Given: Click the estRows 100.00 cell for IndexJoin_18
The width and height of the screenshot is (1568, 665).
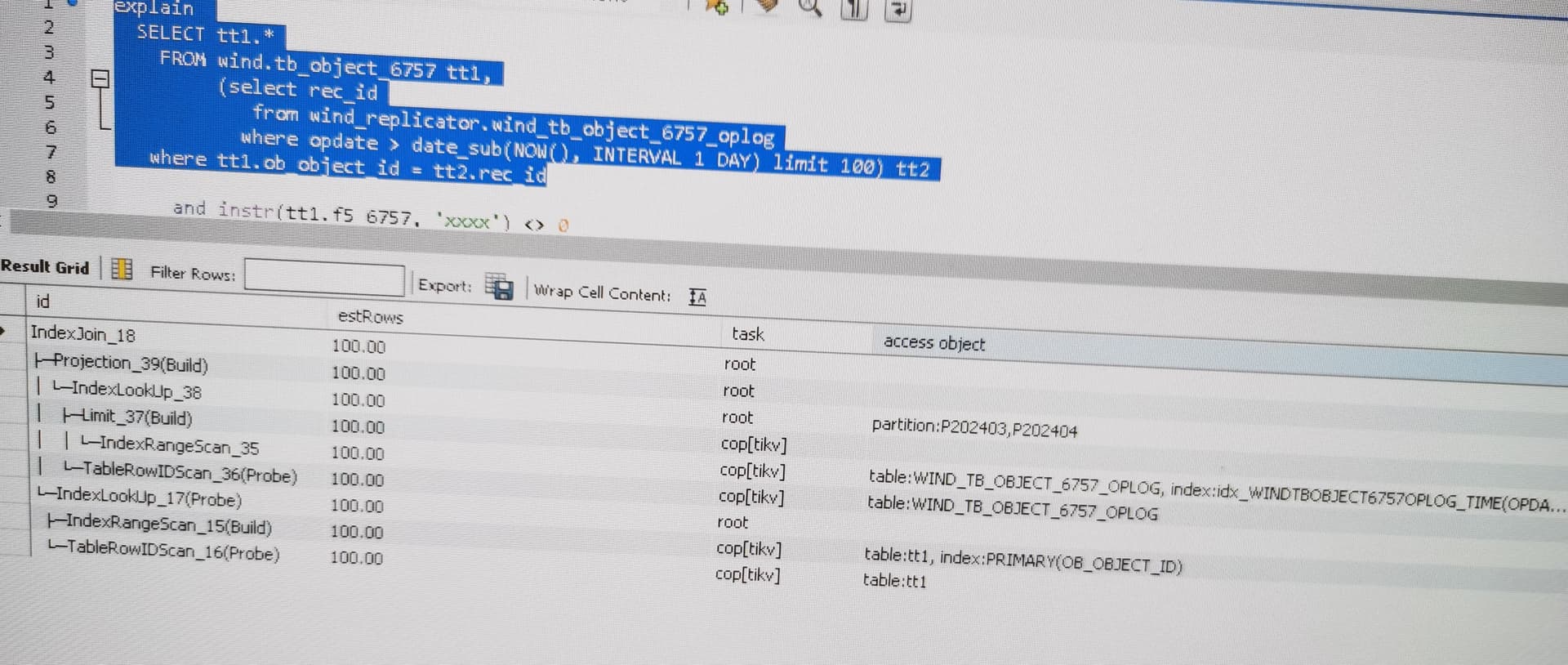Looking at the screenshot, I should pyautogui.click(x=359, y=346).
